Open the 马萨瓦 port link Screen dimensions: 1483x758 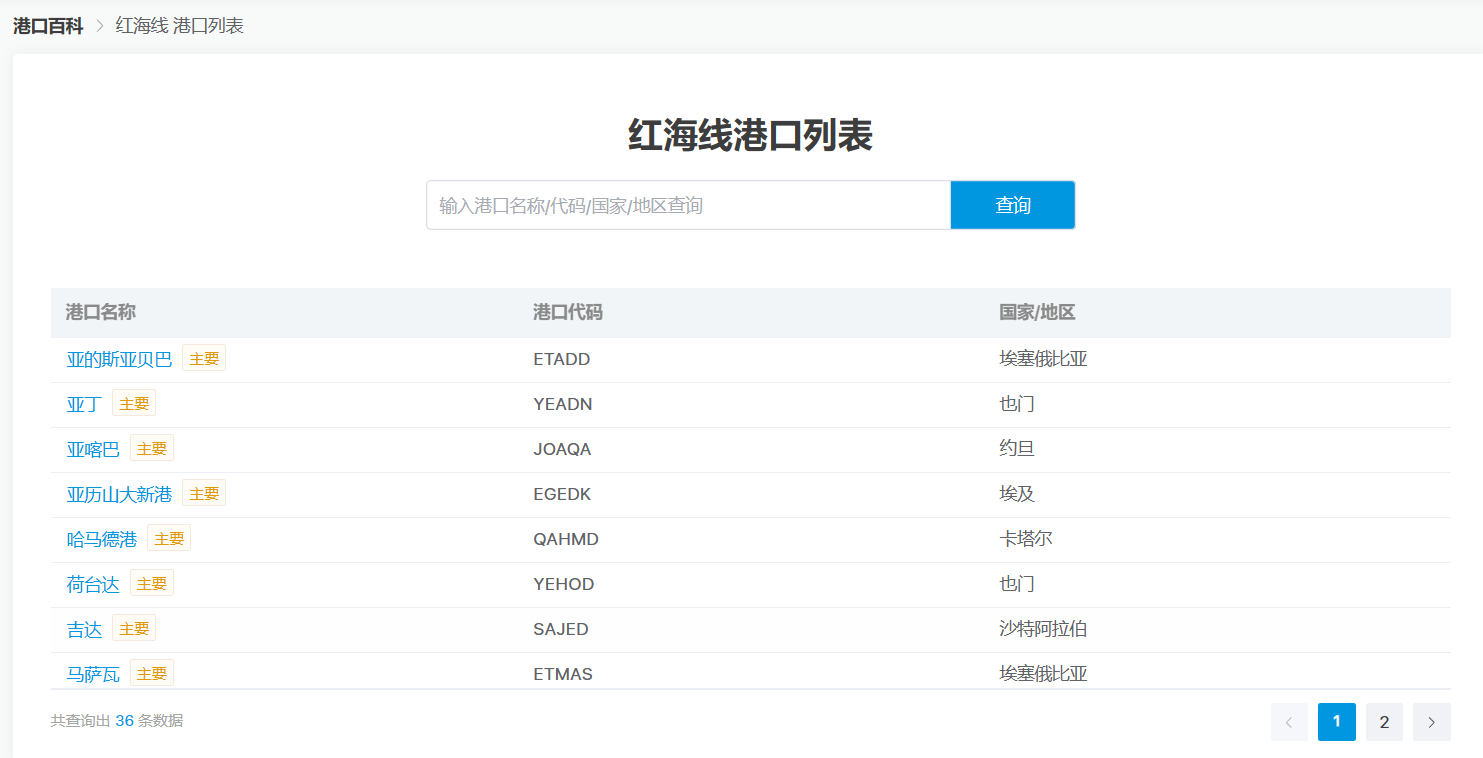pyautogui.click(x=93, y=674)
